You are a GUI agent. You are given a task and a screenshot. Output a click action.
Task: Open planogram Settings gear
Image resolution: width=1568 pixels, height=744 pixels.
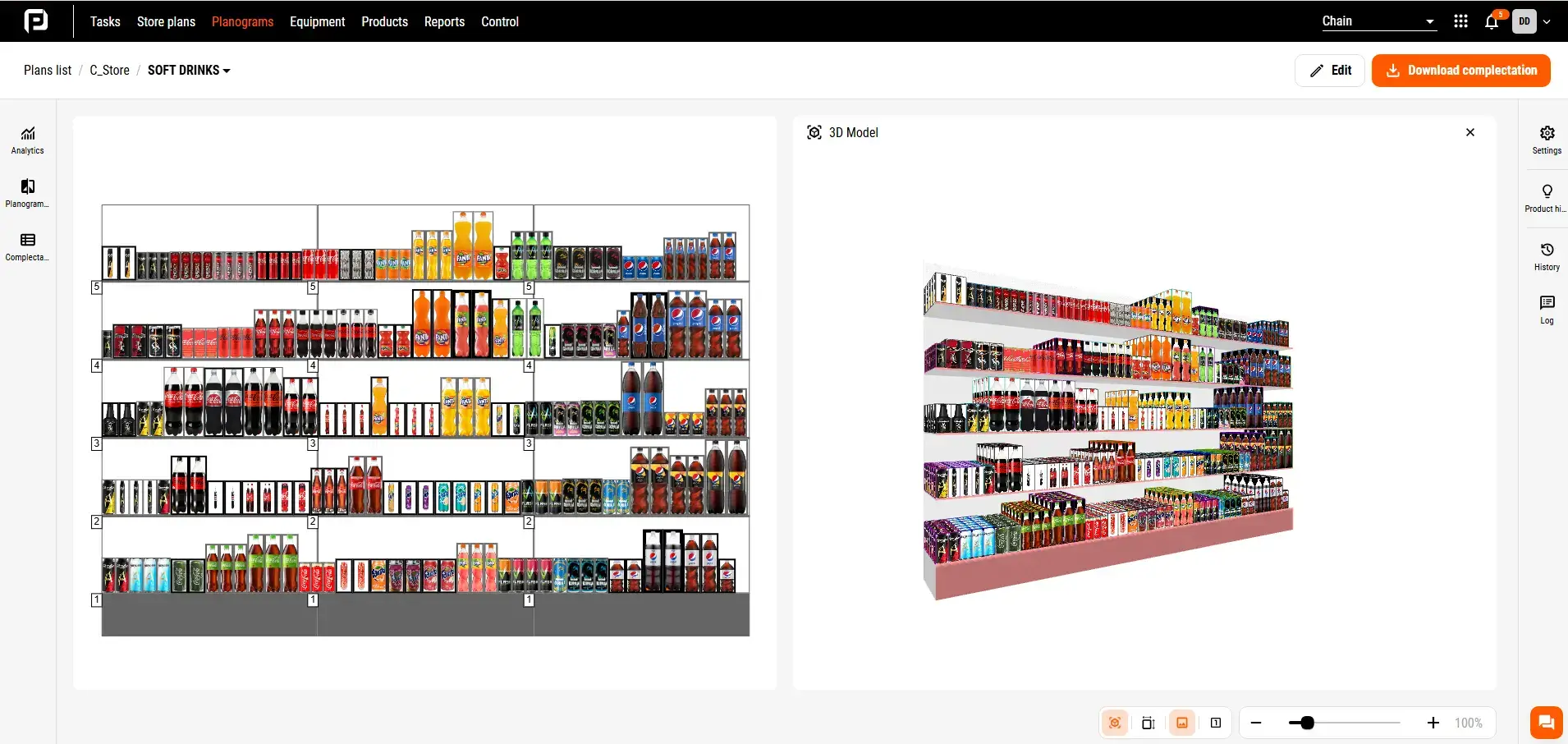click(1547, 140)
